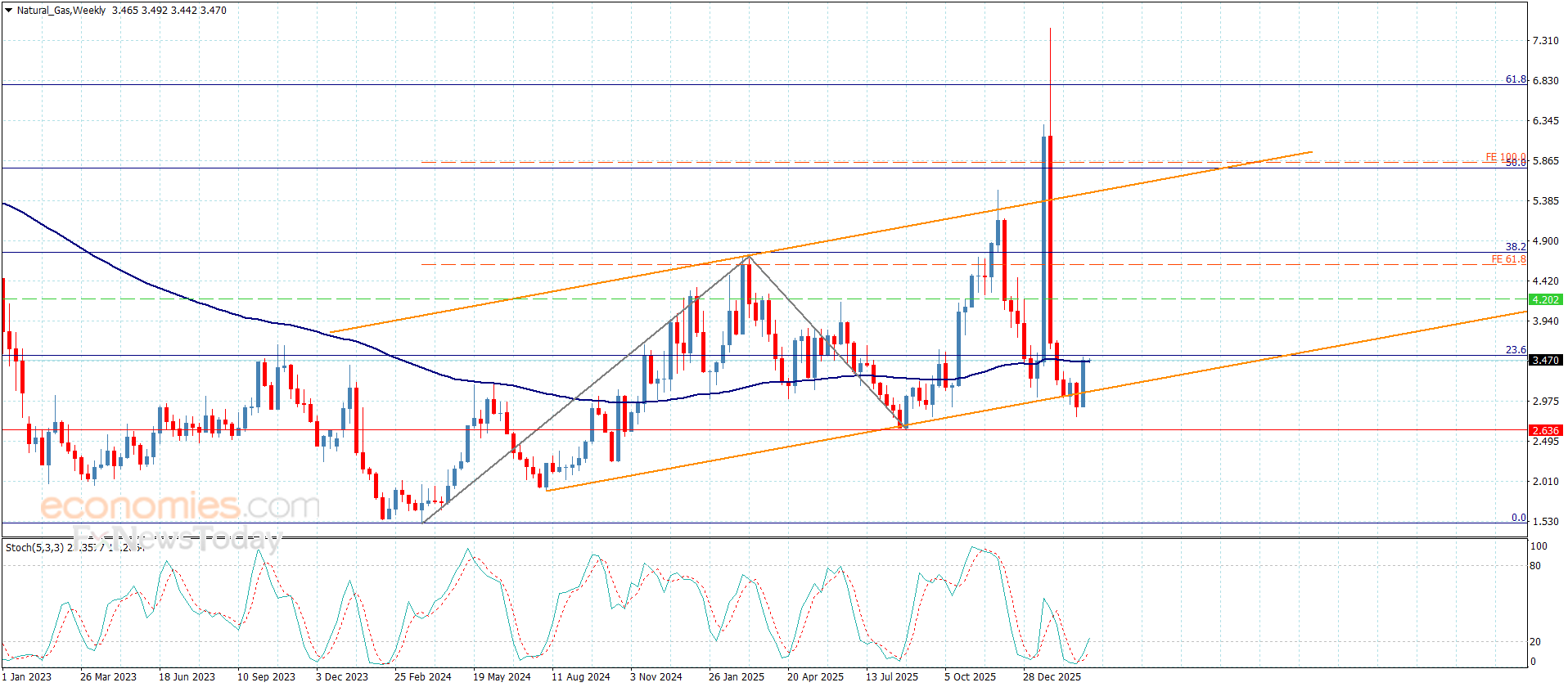Click the 3 Dec 2023 date label
Screen dimensions: 1568x687
click(342, 676)
